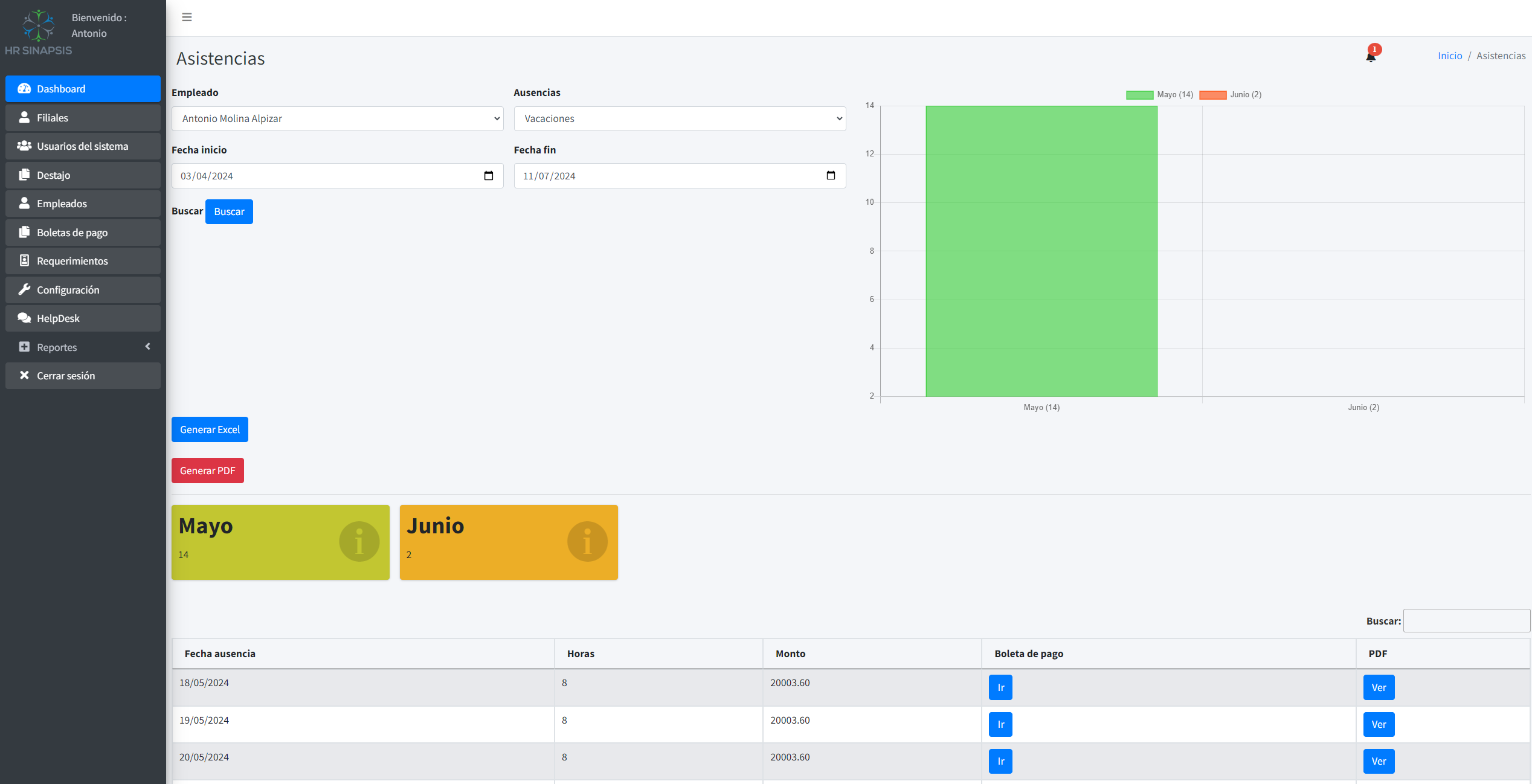This screenshot has height=784, width=1532.
Task: Click the Destajo copy icon
Action: (24, 175)
